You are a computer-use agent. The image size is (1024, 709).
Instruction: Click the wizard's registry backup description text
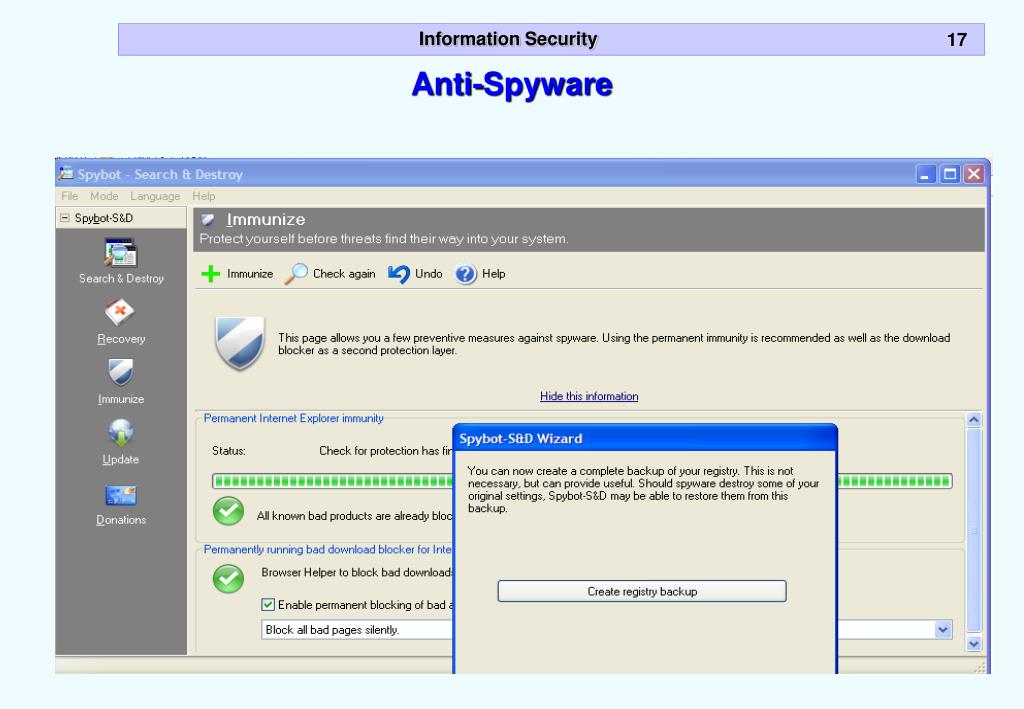[x=643, y=490]
